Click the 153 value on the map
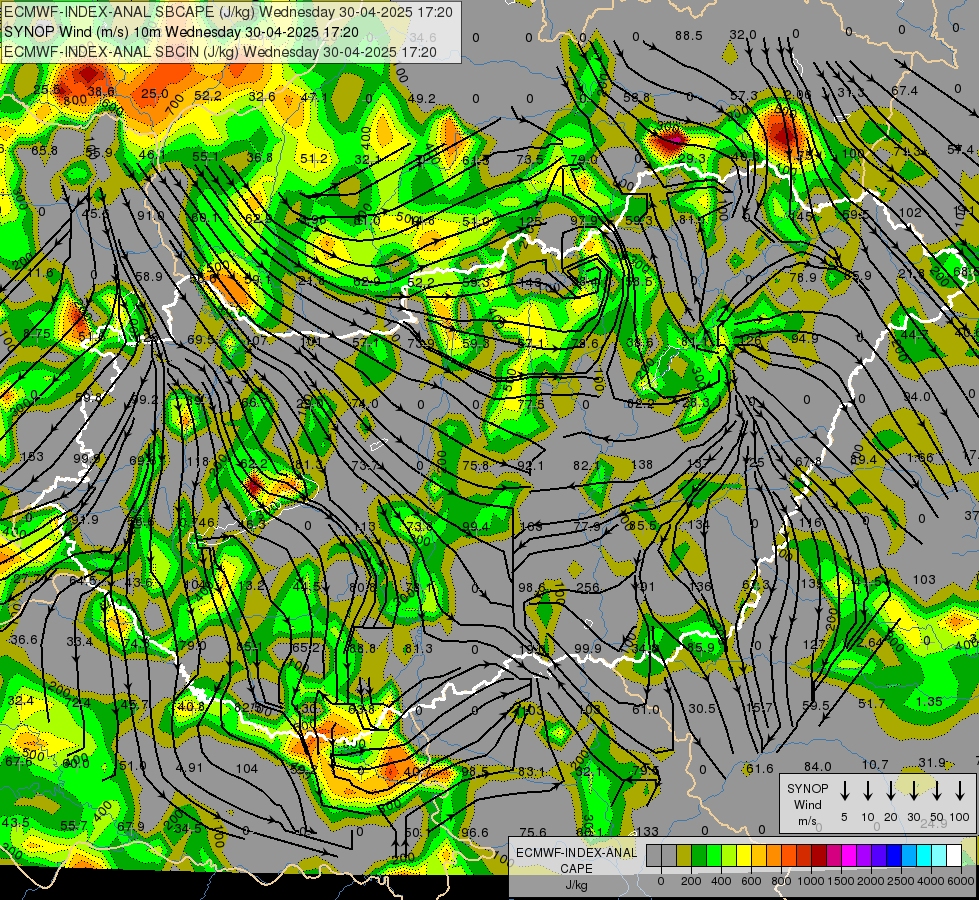The width and height of the screenshot is (979, 900). (x=32, y=457)
